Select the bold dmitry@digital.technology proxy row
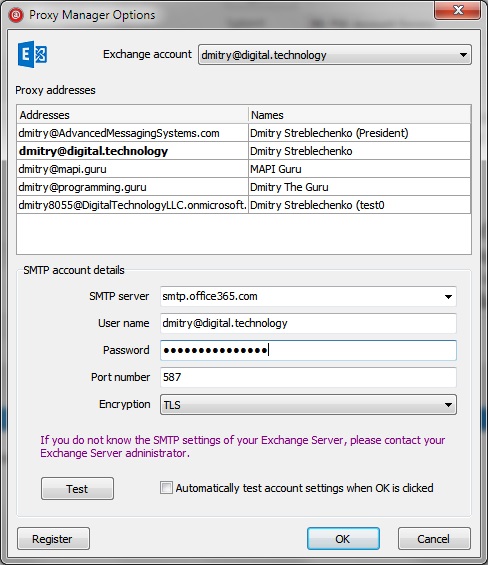The height and width of the screenshot is (565, 488). coord(244,151)
